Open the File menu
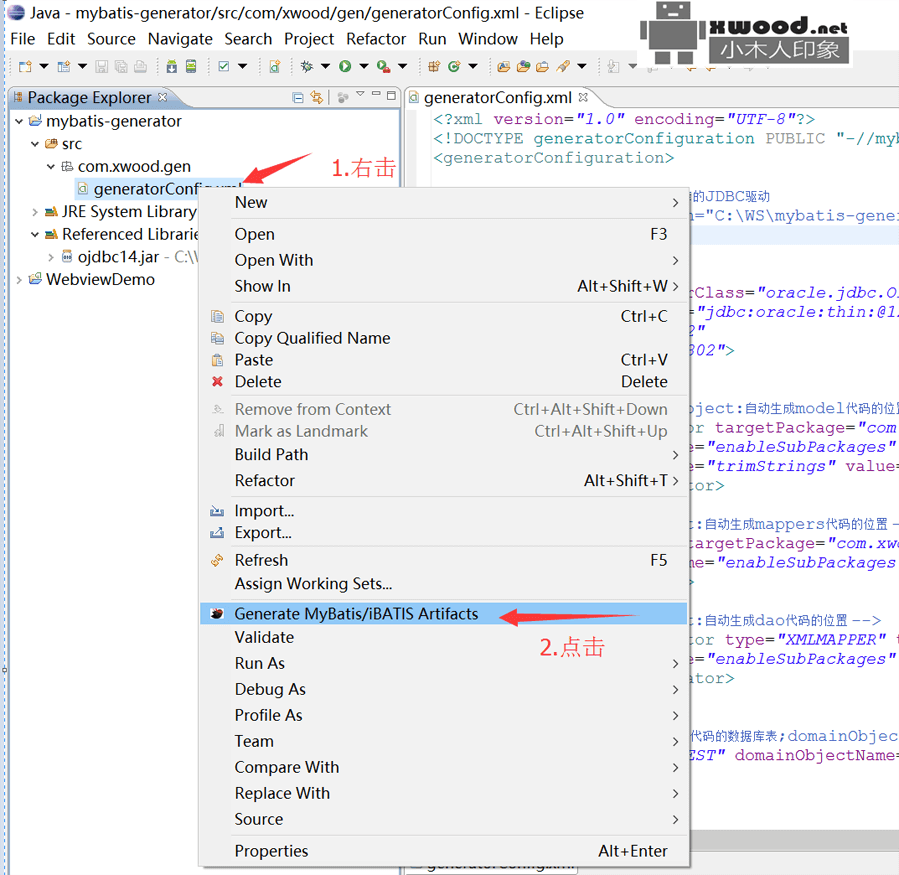 click(23, 39)
